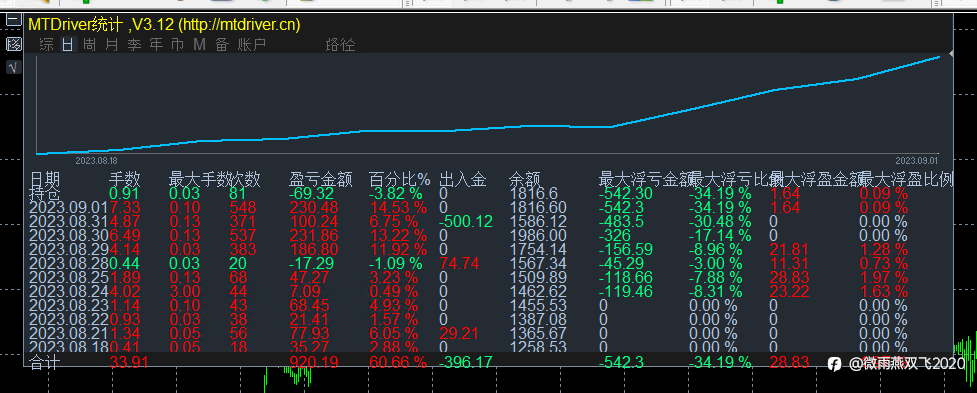977x393 pixels.
Task: Switch to the 月 monthly tab
Action: coord(112,45)
